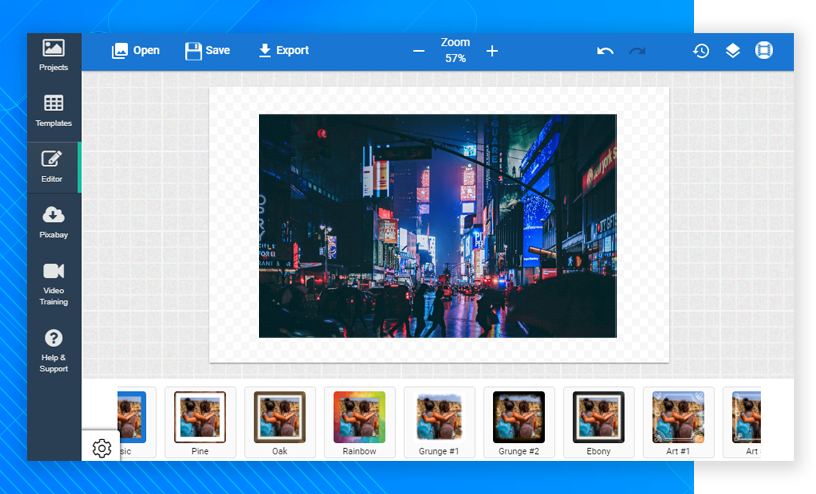The width and height of the screenshot is (816, 494).
Task: Open Video Training from sidebar
Action: click(54, 284)
